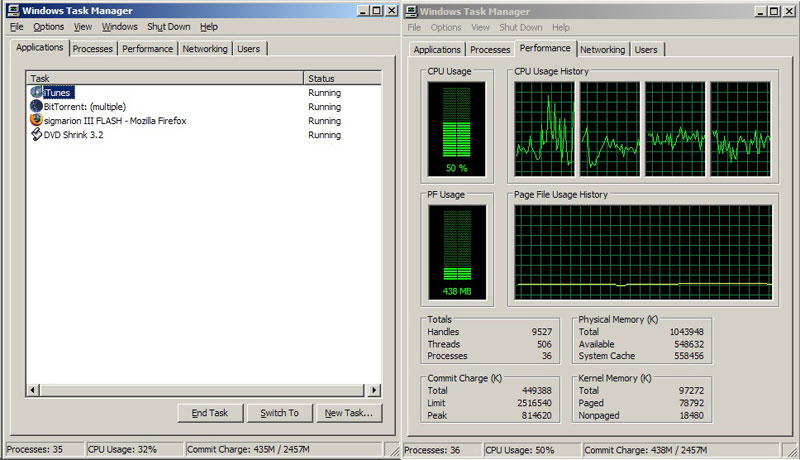Select Applications tab in left window
800x460 pixels.
point(39,47)
